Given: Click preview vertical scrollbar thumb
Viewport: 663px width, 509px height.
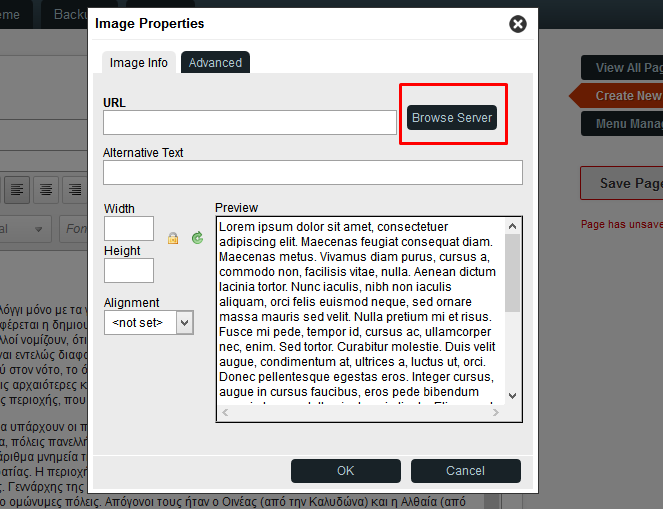Looking at the screenshot, I should [x=512, y=273].
